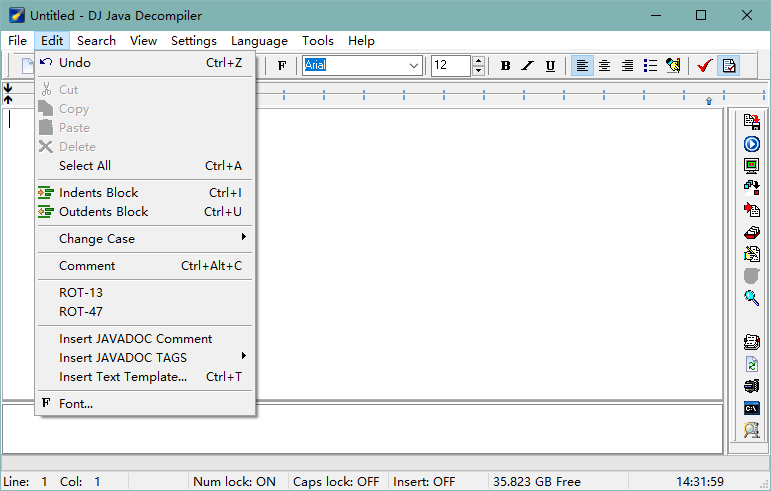Click the hand-with-document toolbar icon
The width and height of the screenshot is (771, 491).
(x=673, y=65)
